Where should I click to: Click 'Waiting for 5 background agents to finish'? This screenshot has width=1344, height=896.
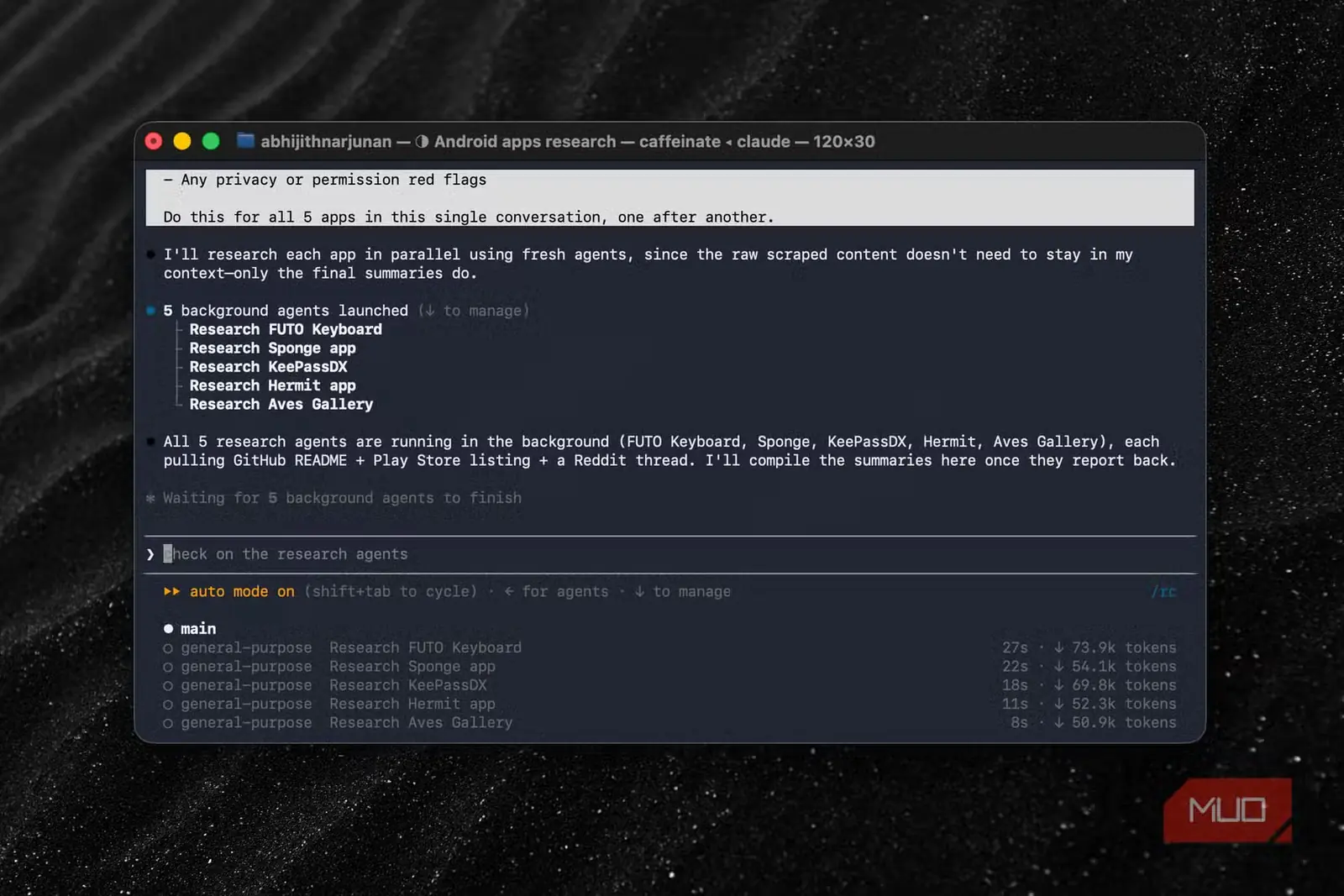coord(343,498)
